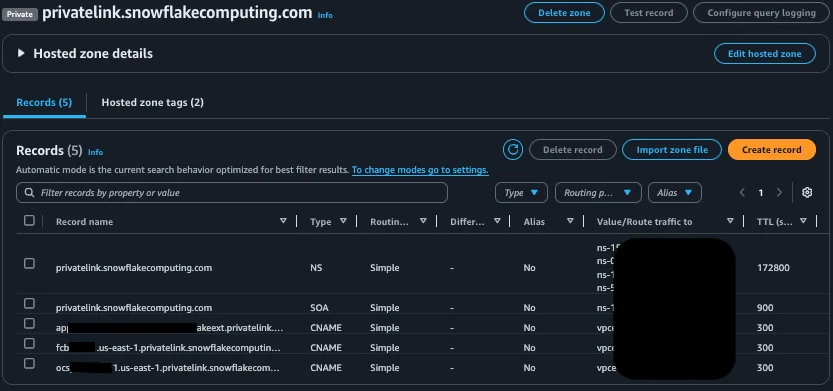
Task: Open Info link beside Records heading
Action: (96, 152)
